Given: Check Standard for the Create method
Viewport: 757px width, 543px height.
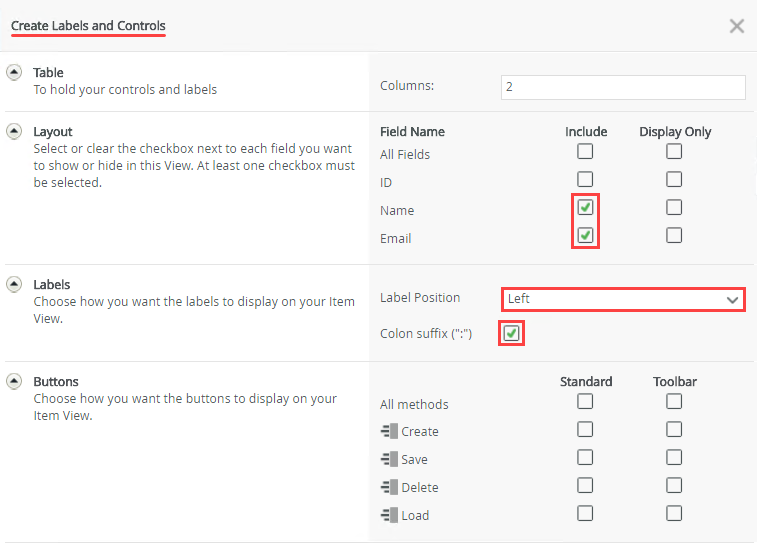Looking at the screenshot, I should [x=585, y=430].
